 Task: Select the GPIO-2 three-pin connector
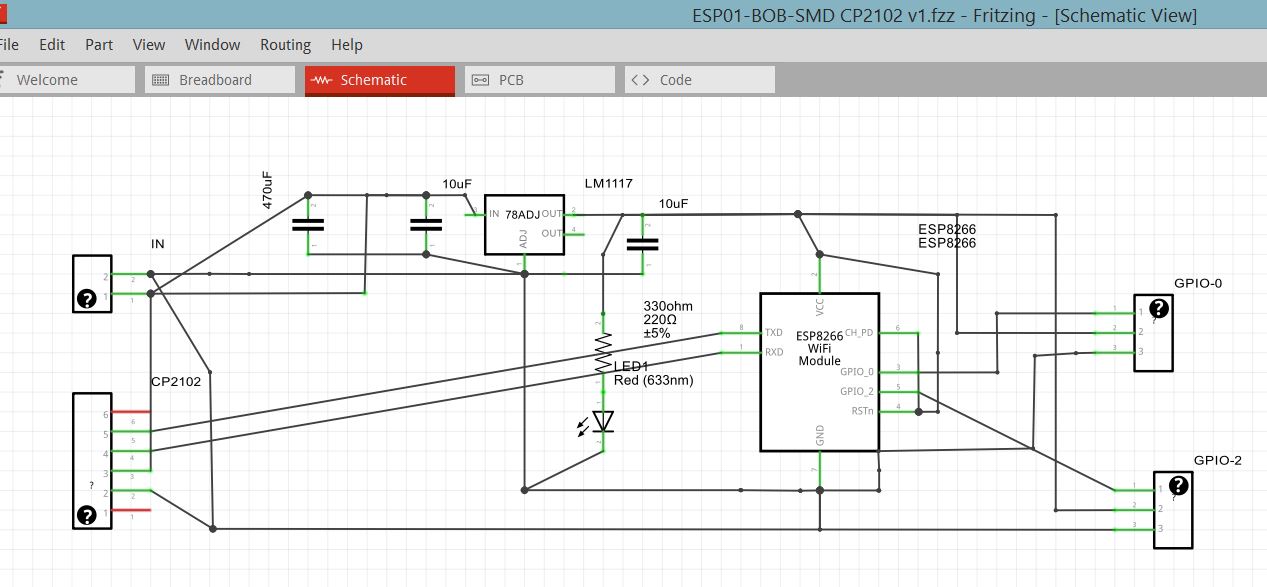1172,510
